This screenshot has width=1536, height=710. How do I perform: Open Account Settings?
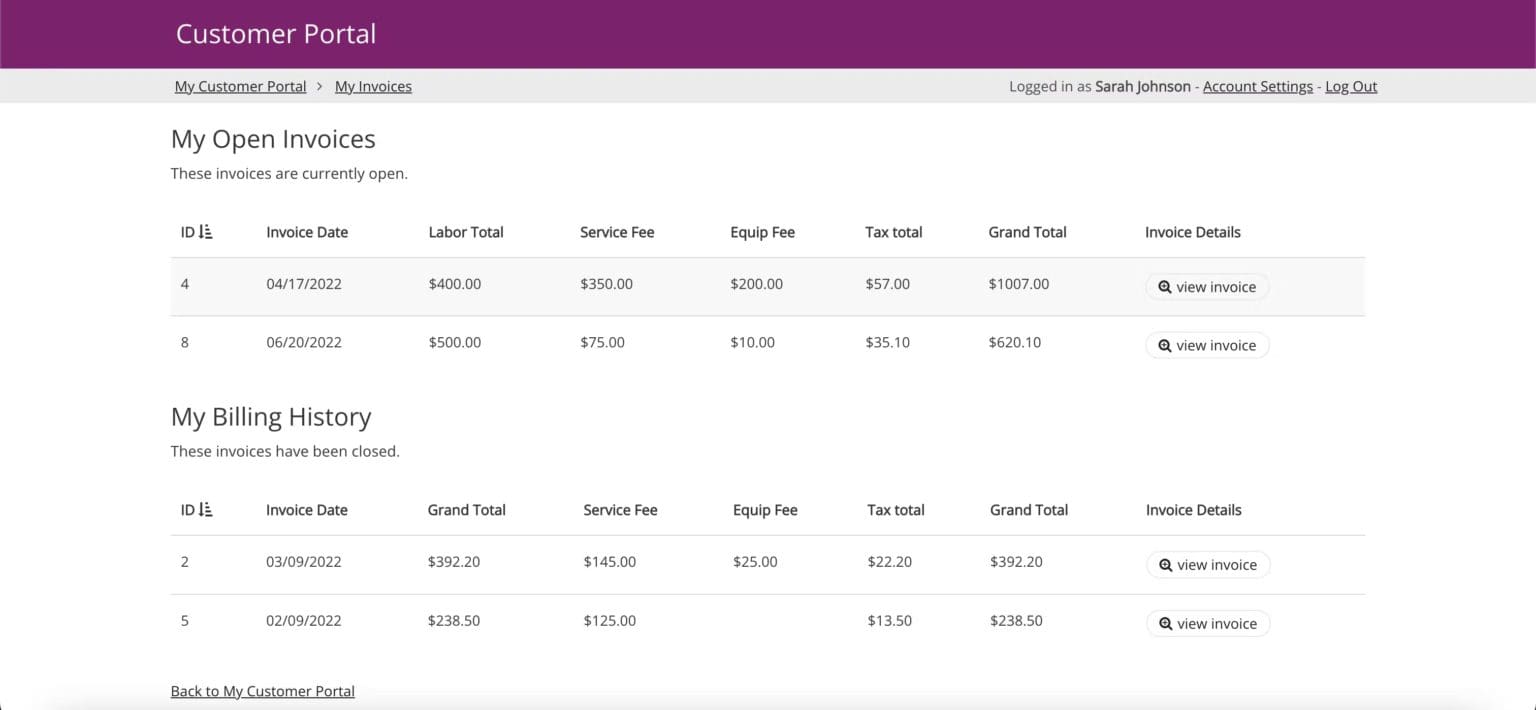[1257, 86]
